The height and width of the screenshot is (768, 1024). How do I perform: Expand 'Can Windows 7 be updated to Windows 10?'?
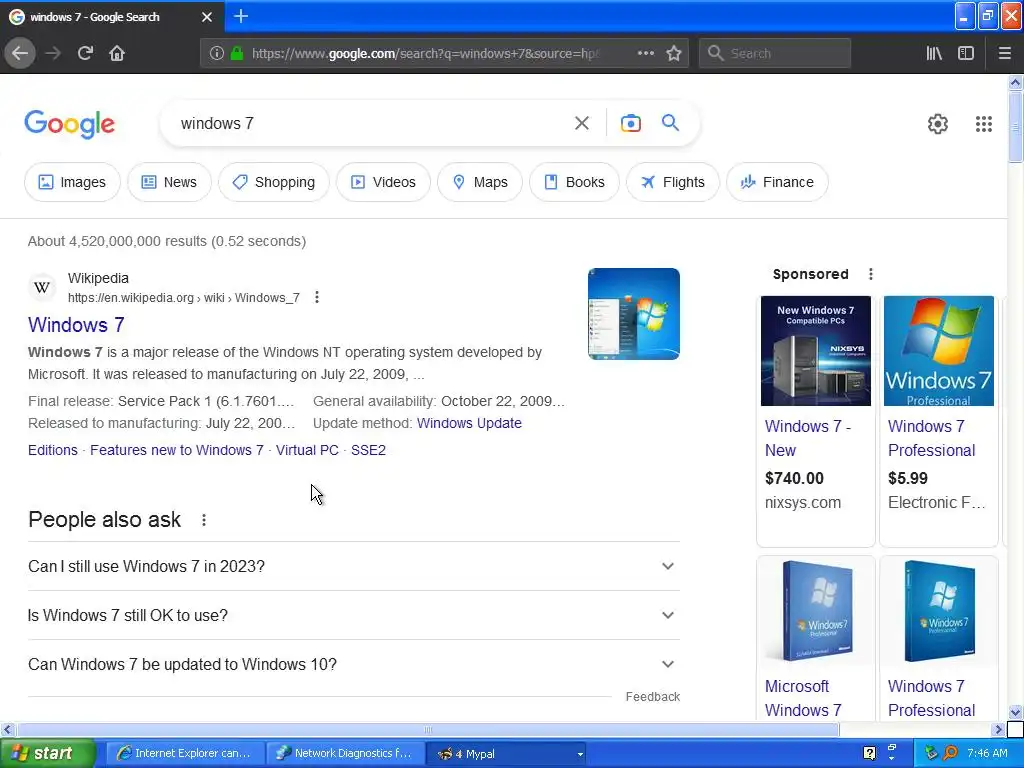pyautogui.click(x=354, y=664)
